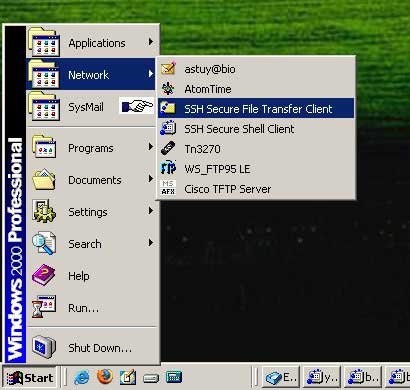This screenshot has height=390, width=410.
Task: Click the Documents folder icon
Action: point(44,179)
